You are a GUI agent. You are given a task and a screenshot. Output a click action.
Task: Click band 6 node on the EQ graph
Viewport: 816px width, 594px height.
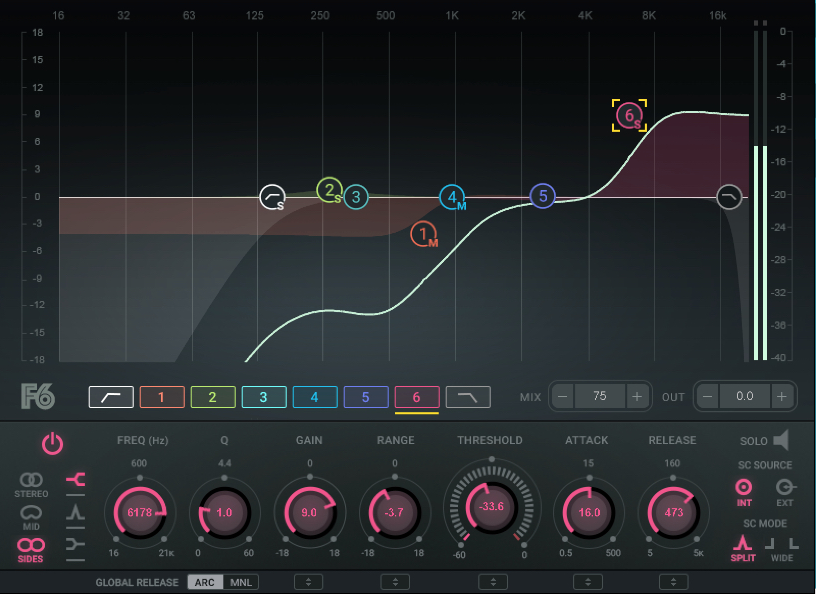[x=630, y=116]
